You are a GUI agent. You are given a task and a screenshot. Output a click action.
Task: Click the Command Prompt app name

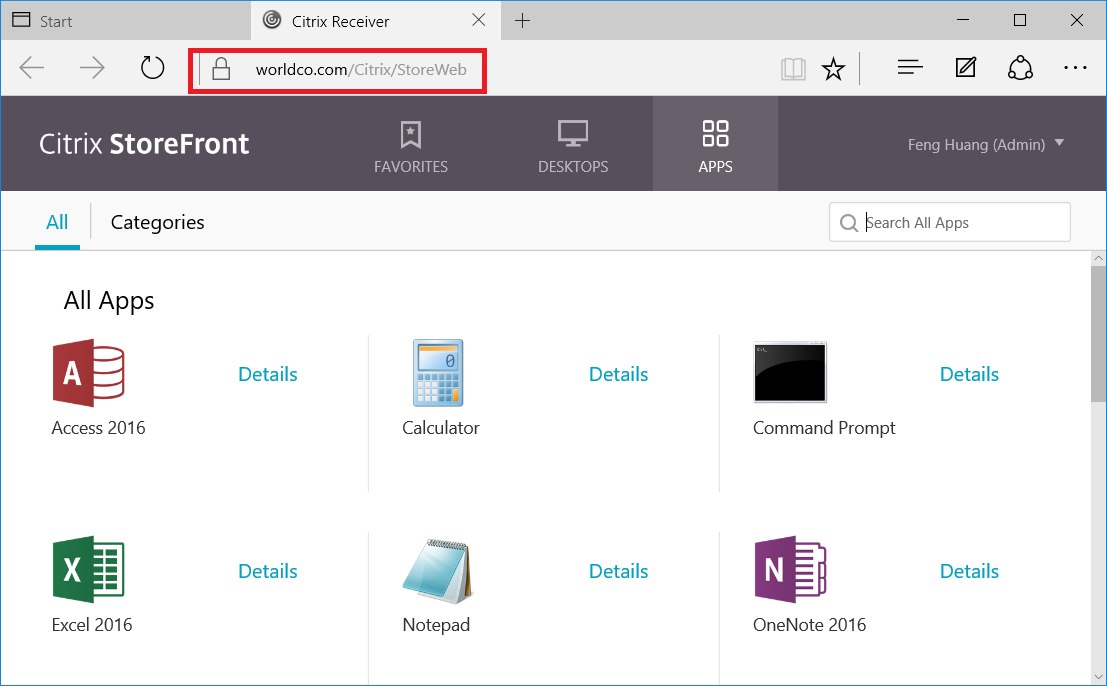(x=824, y=428)
